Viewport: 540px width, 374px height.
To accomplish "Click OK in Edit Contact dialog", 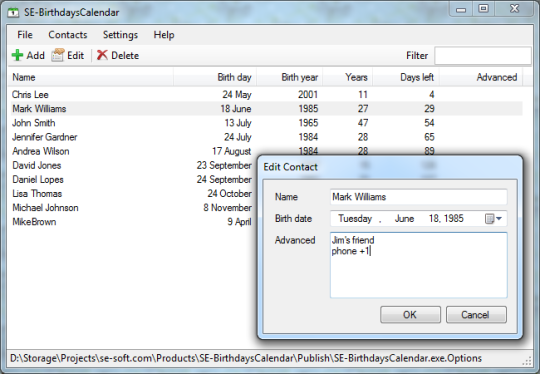I will (410, 315).
